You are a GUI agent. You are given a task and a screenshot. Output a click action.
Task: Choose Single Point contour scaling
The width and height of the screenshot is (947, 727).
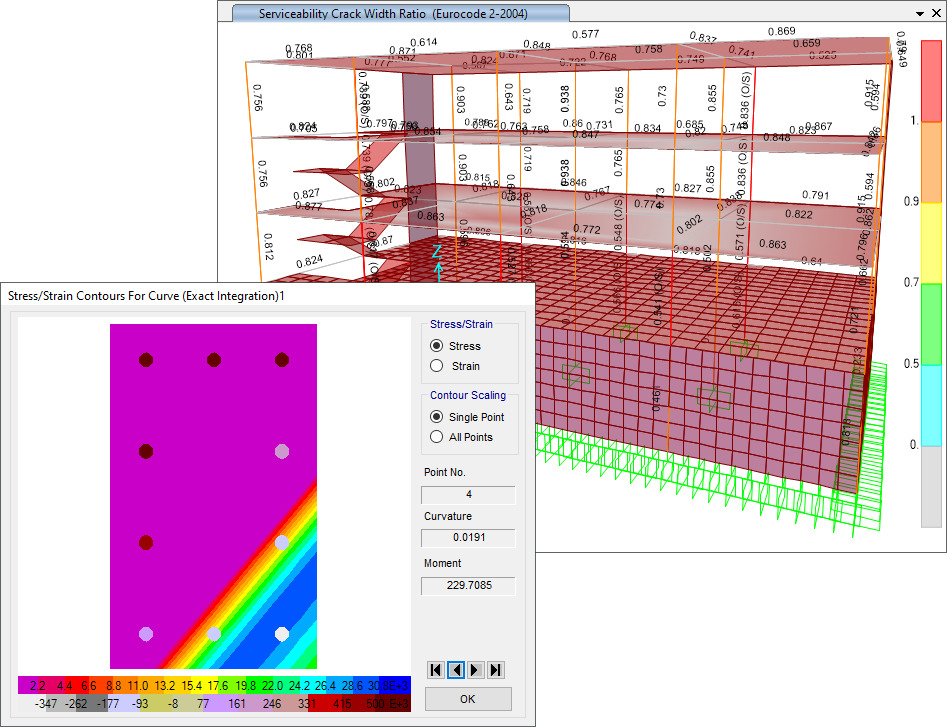[x=436, y=417]
